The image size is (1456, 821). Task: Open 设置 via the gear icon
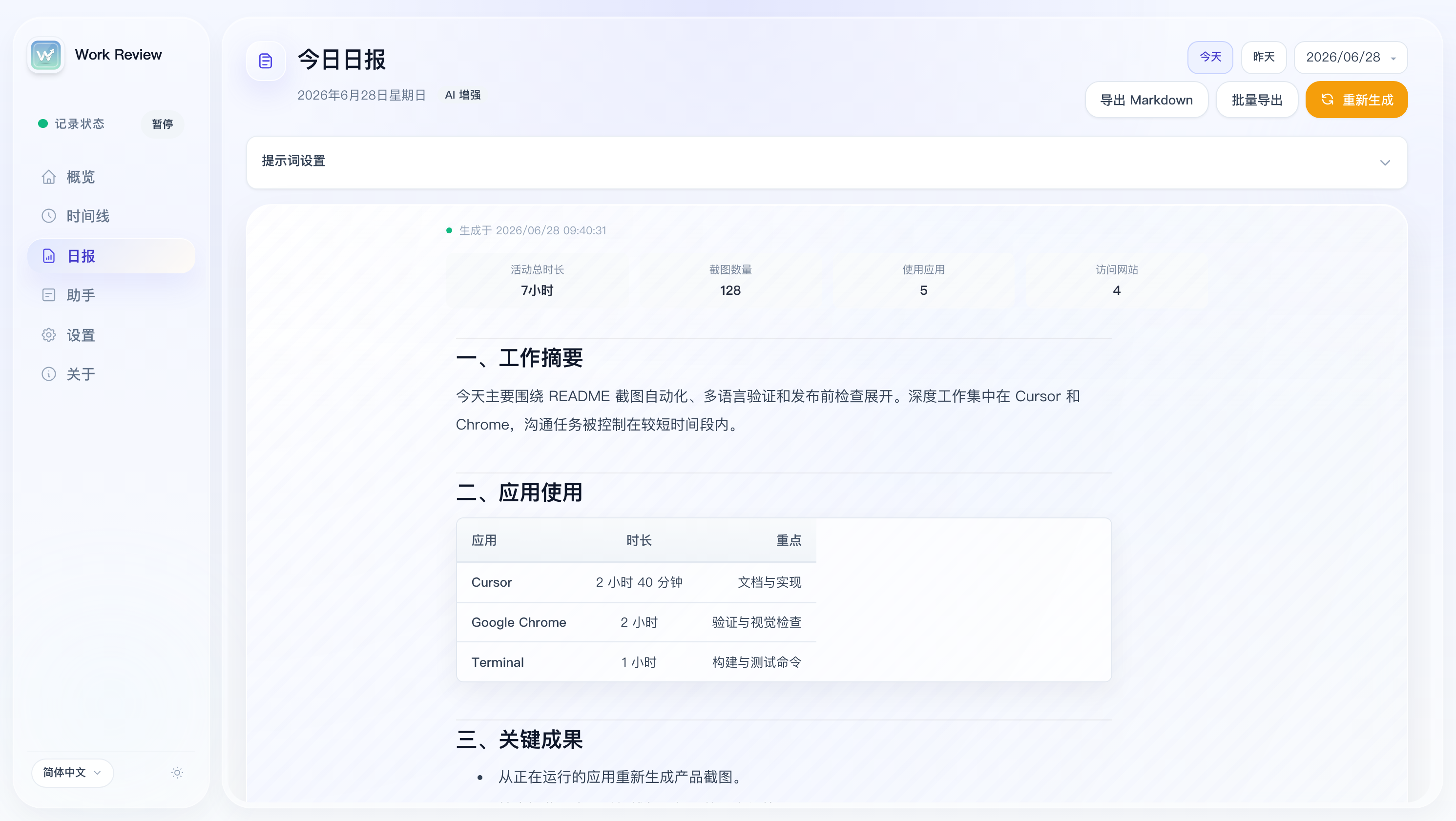(x=49, y=335)
